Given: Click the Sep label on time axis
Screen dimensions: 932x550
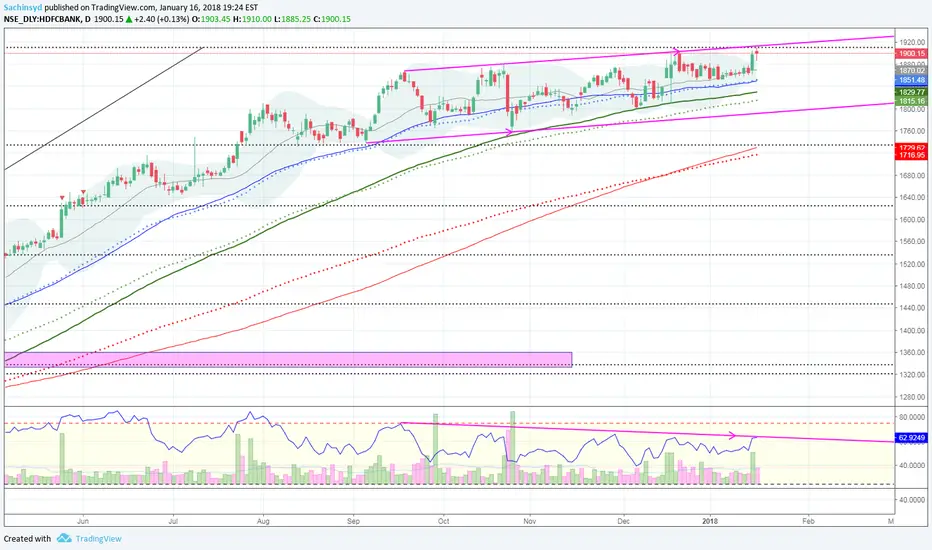Looking at the screenshot, I should (353, 521).
